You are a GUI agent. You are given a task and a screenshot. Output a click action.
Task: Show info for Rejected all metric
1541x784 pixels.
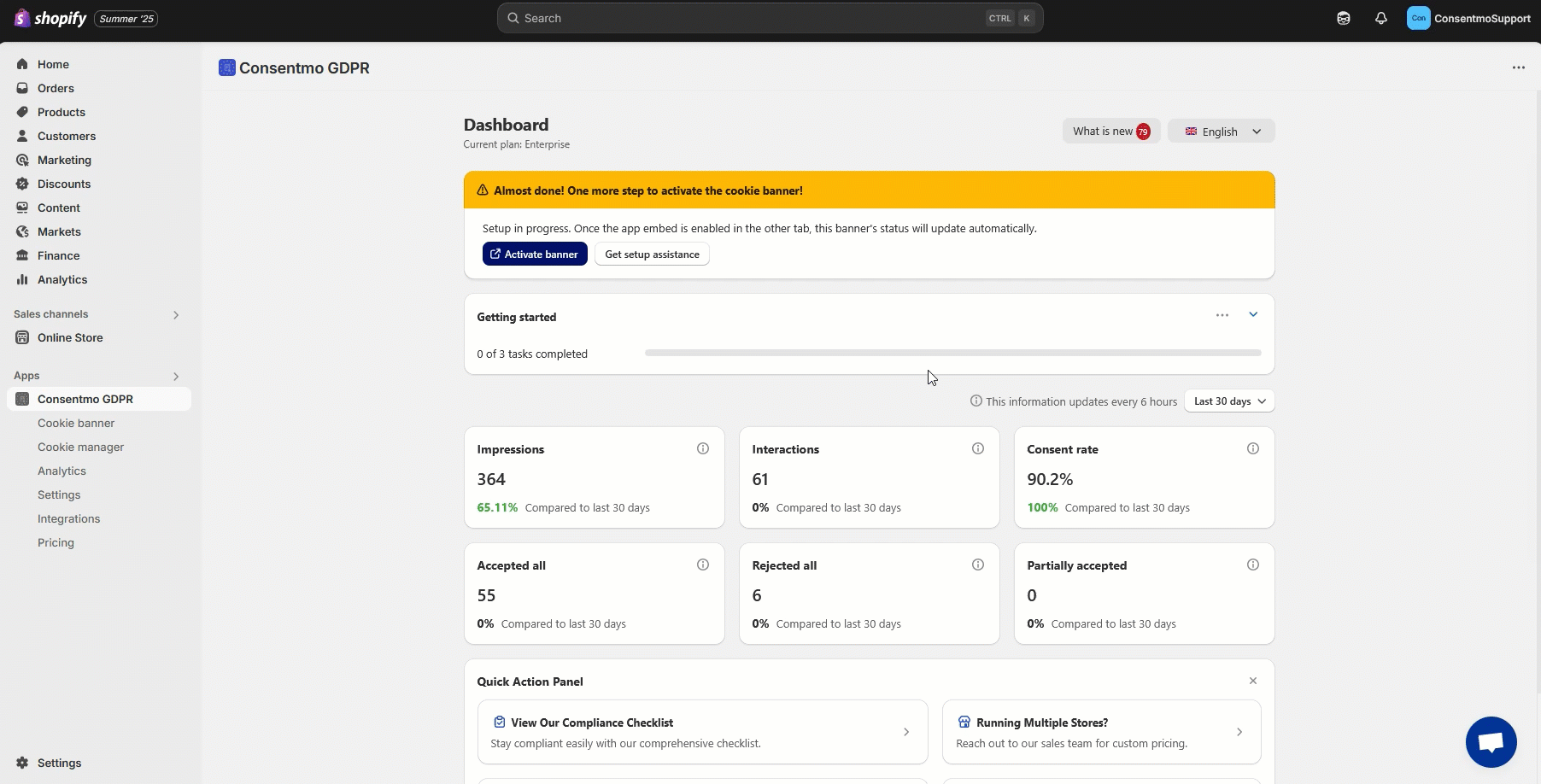click(x=978, y=565)
